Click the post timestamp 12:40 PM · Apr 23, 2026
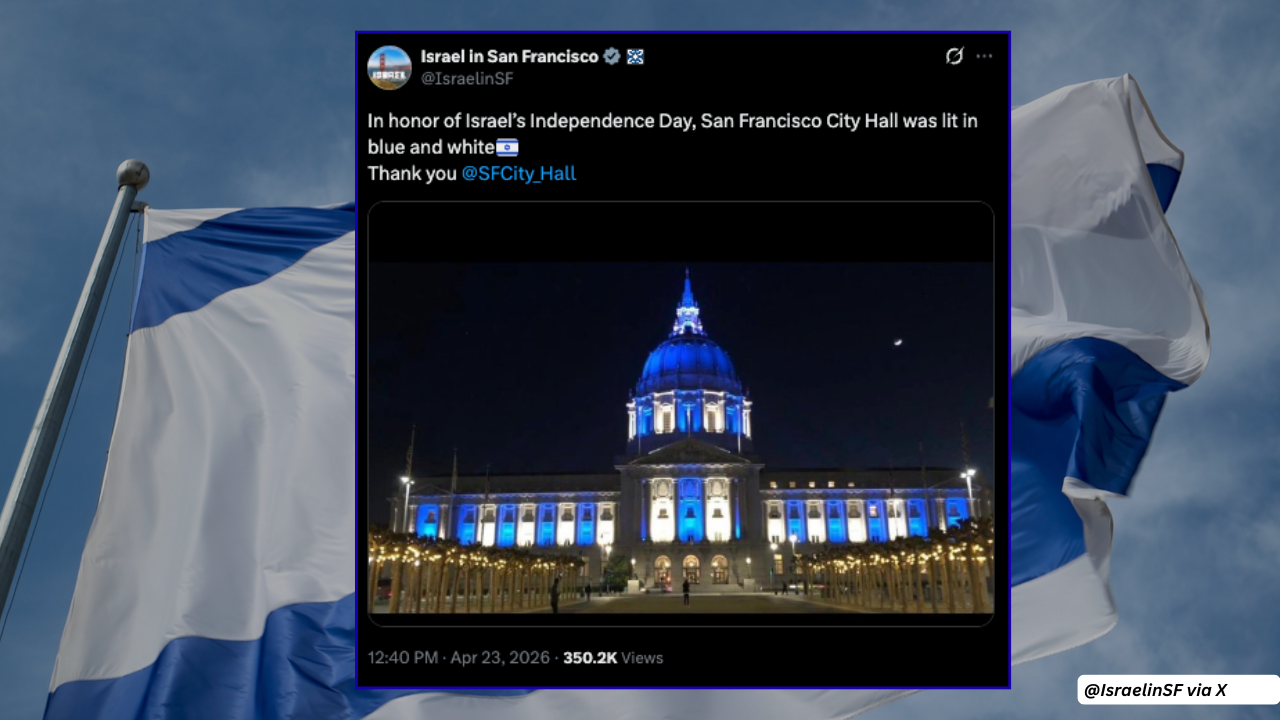 tap(458, 658)
